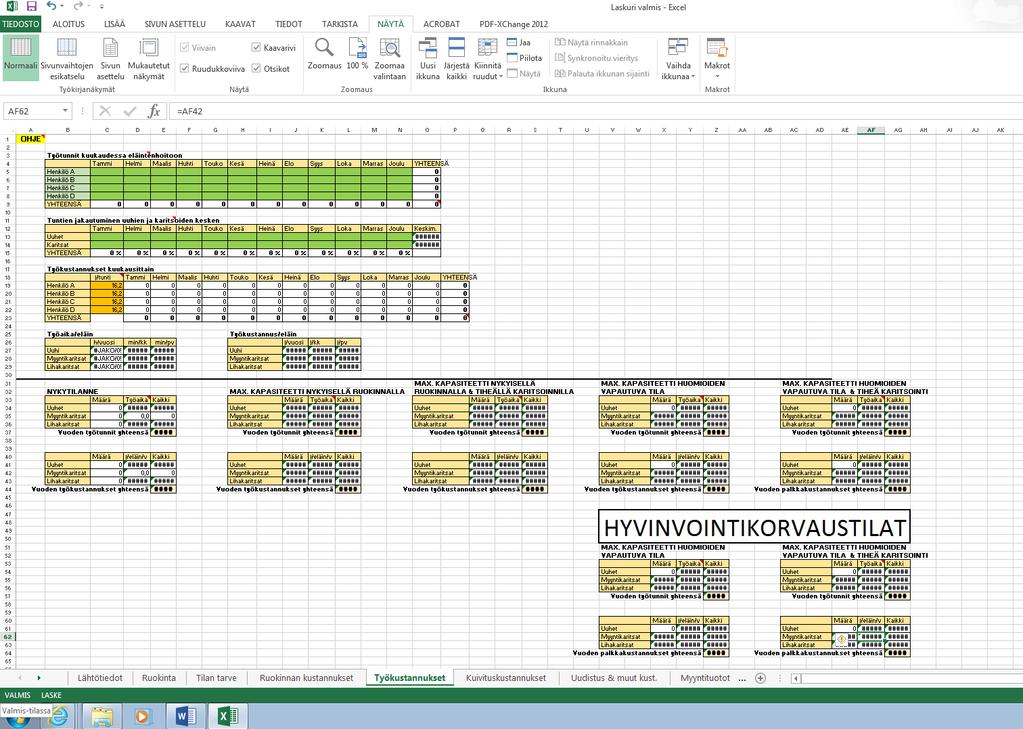
Task: Select Normaali workbook view
Action: pos(20,57)
